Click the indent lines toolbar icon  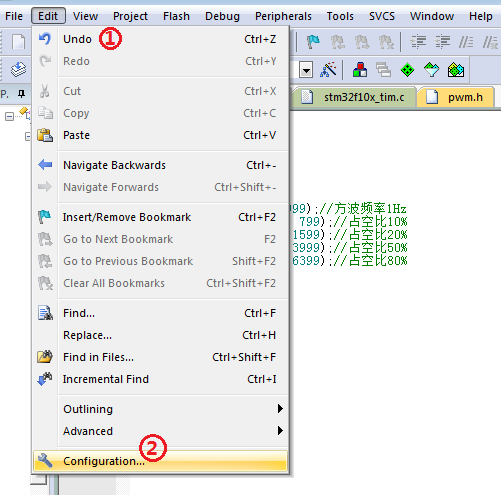pyautogui.click(x=418, y=42)
